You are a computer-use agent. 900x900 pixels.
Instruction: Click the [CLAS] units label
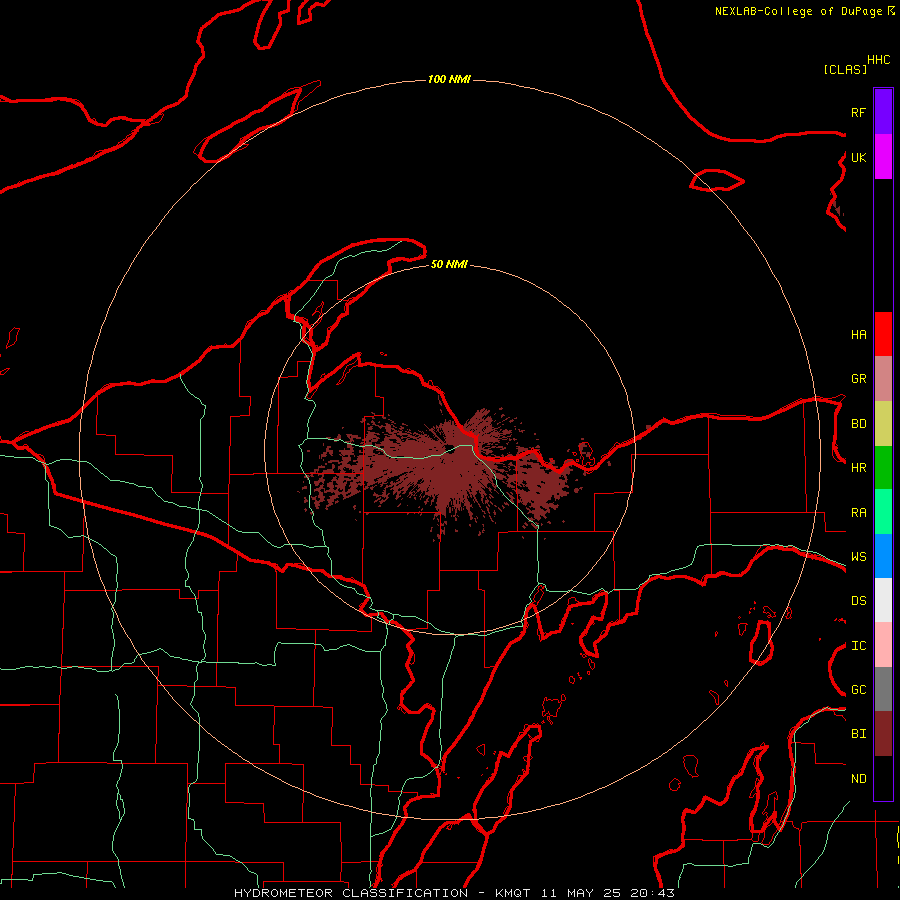click(x=845, y=70)
